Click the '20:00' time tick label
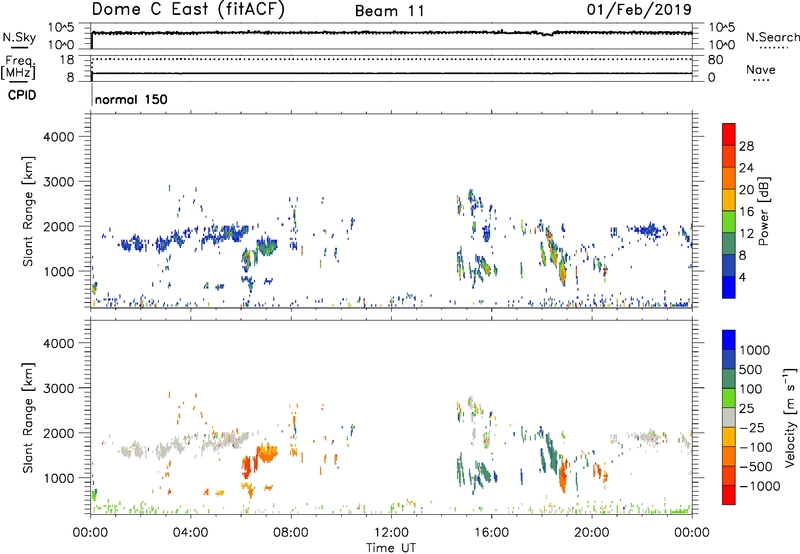This screenshot has height=554, width=800. (x=591, y=533)
